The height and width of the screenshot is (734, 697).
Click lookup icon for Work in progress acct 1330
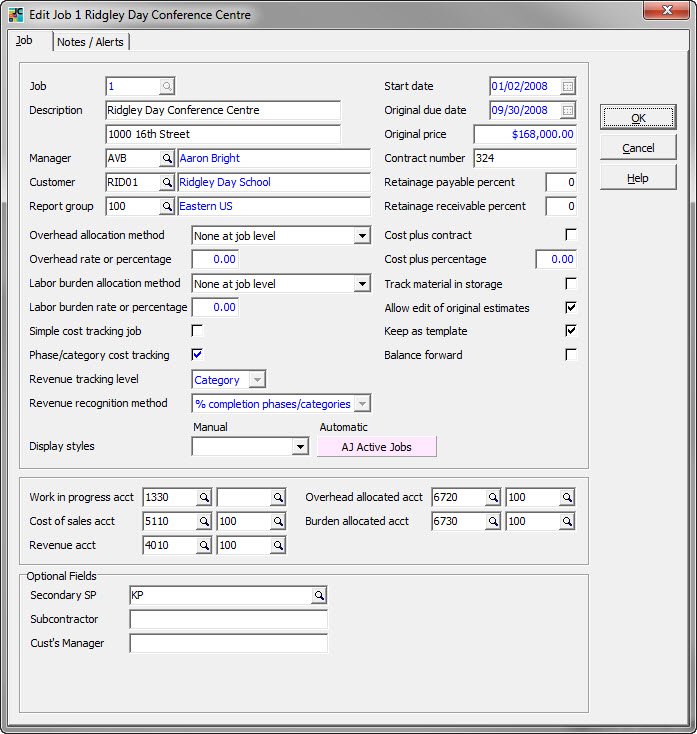click(203, 497)
